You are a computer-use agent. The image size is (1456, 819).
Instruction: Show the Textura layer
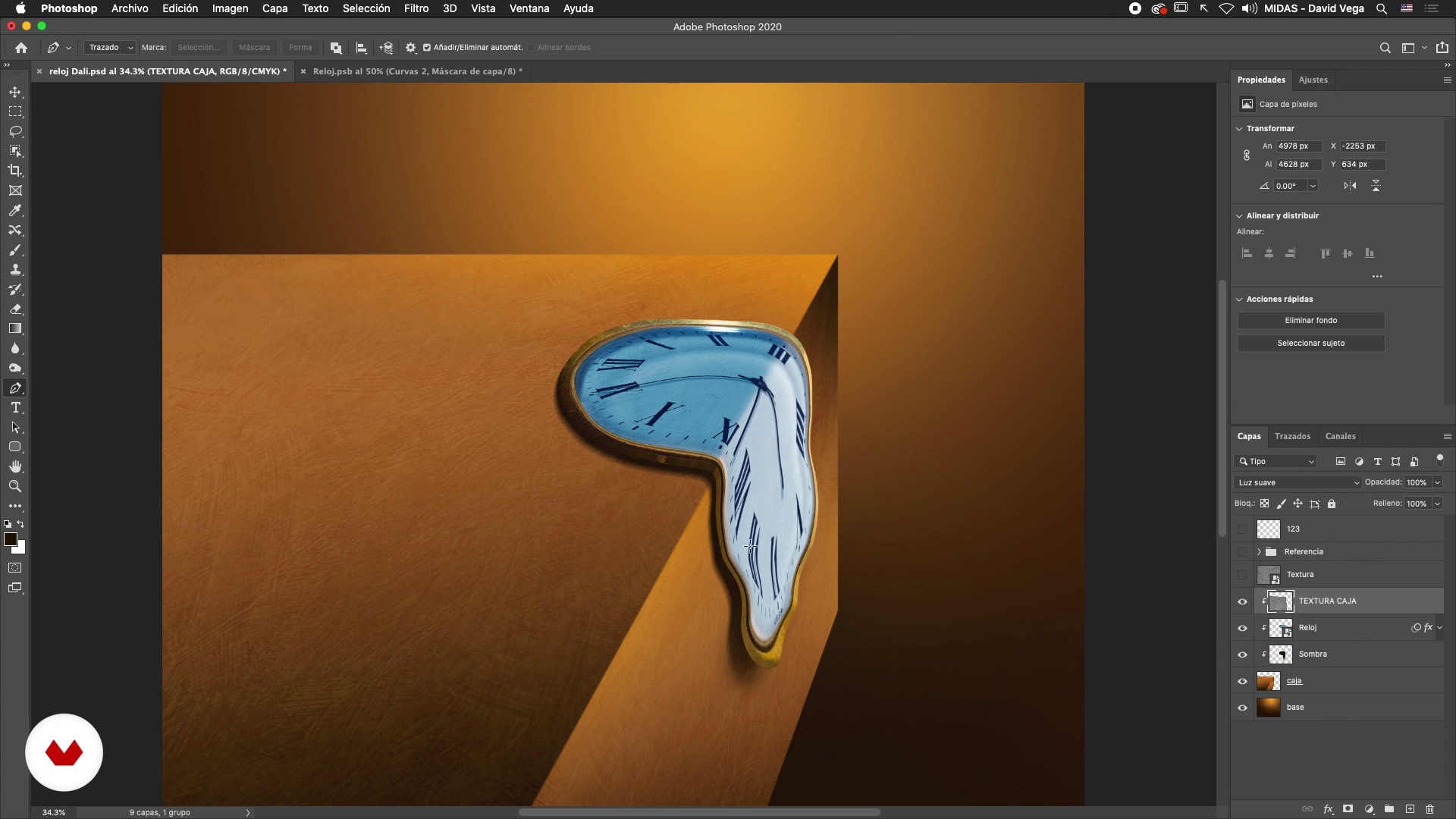coord(1242,575)
